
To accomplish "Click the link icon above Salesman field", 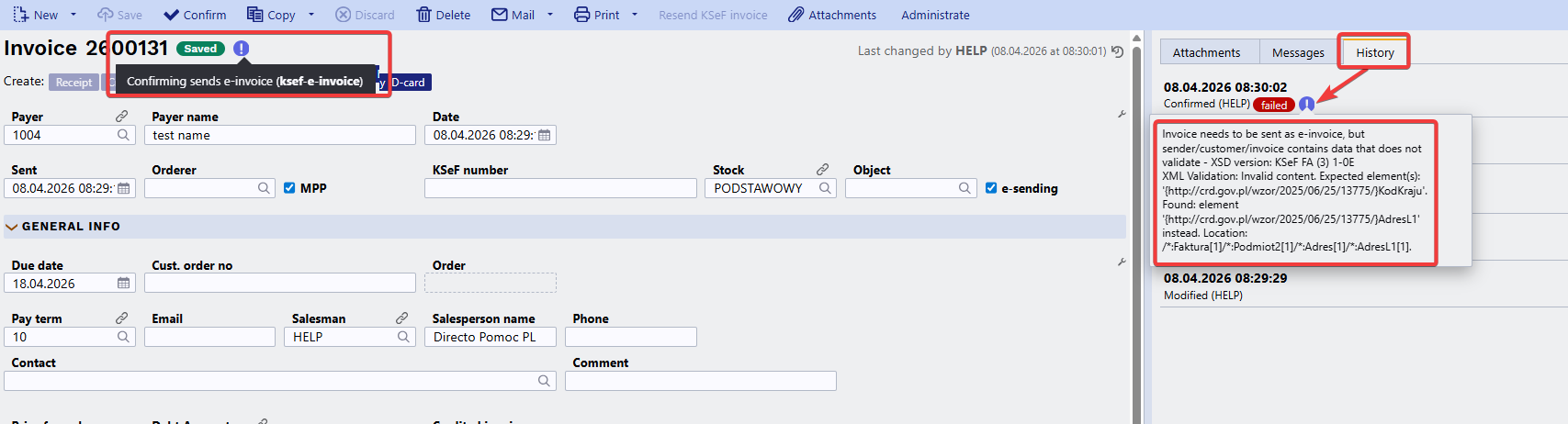I will point(401,318).
